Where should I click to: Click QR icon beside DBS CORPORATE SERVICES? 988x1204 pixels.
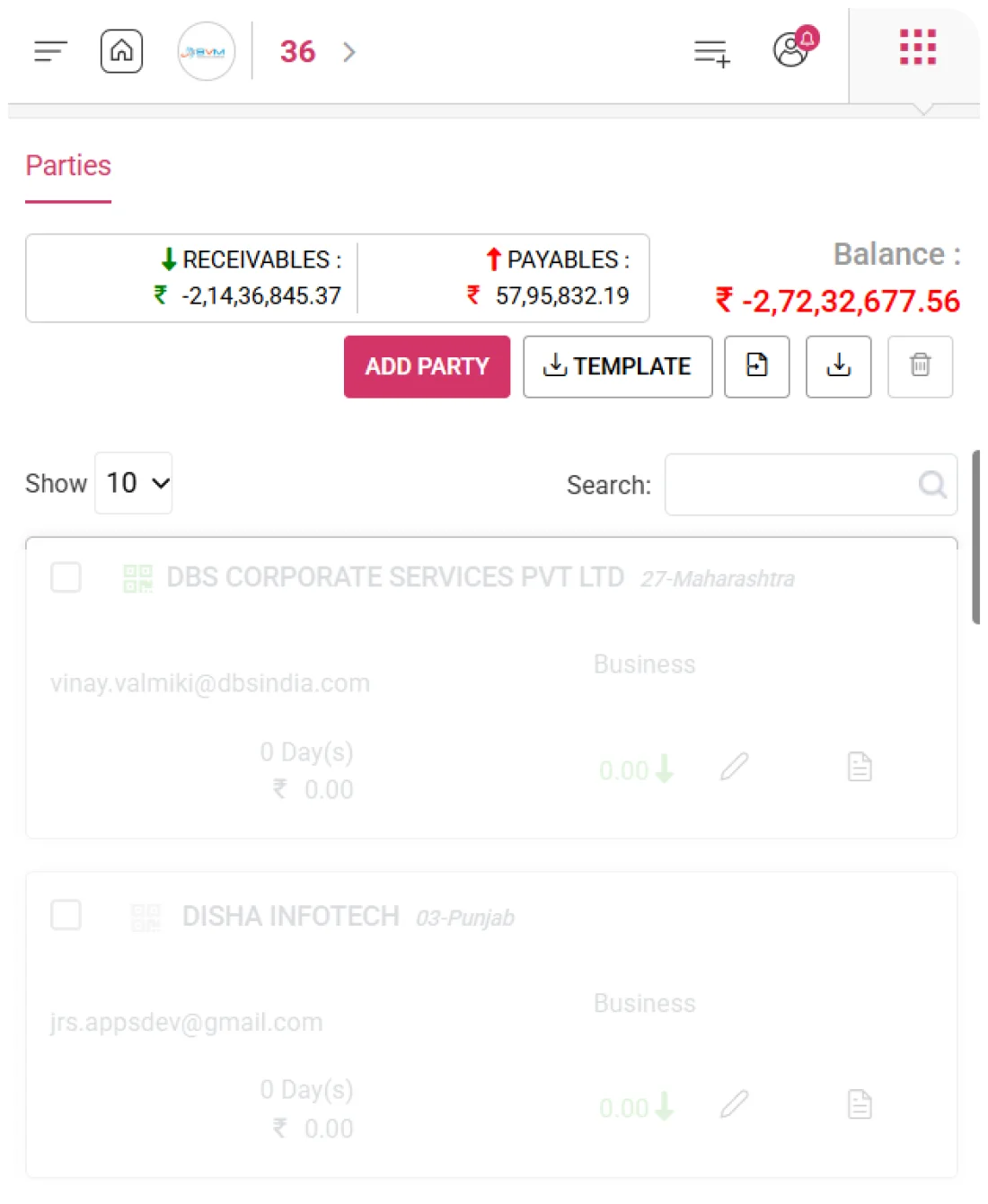pyautogui.click(x=137, y=578)
